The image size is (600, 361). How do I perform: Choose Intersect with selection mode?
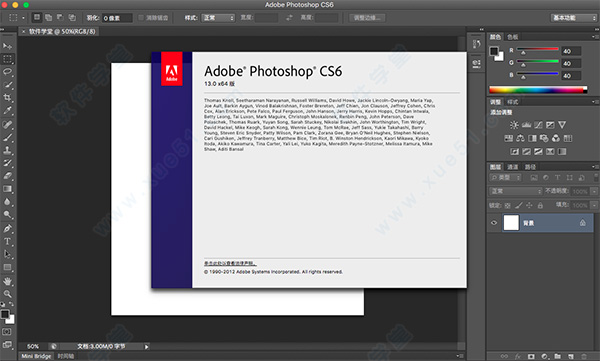[72, 18]
